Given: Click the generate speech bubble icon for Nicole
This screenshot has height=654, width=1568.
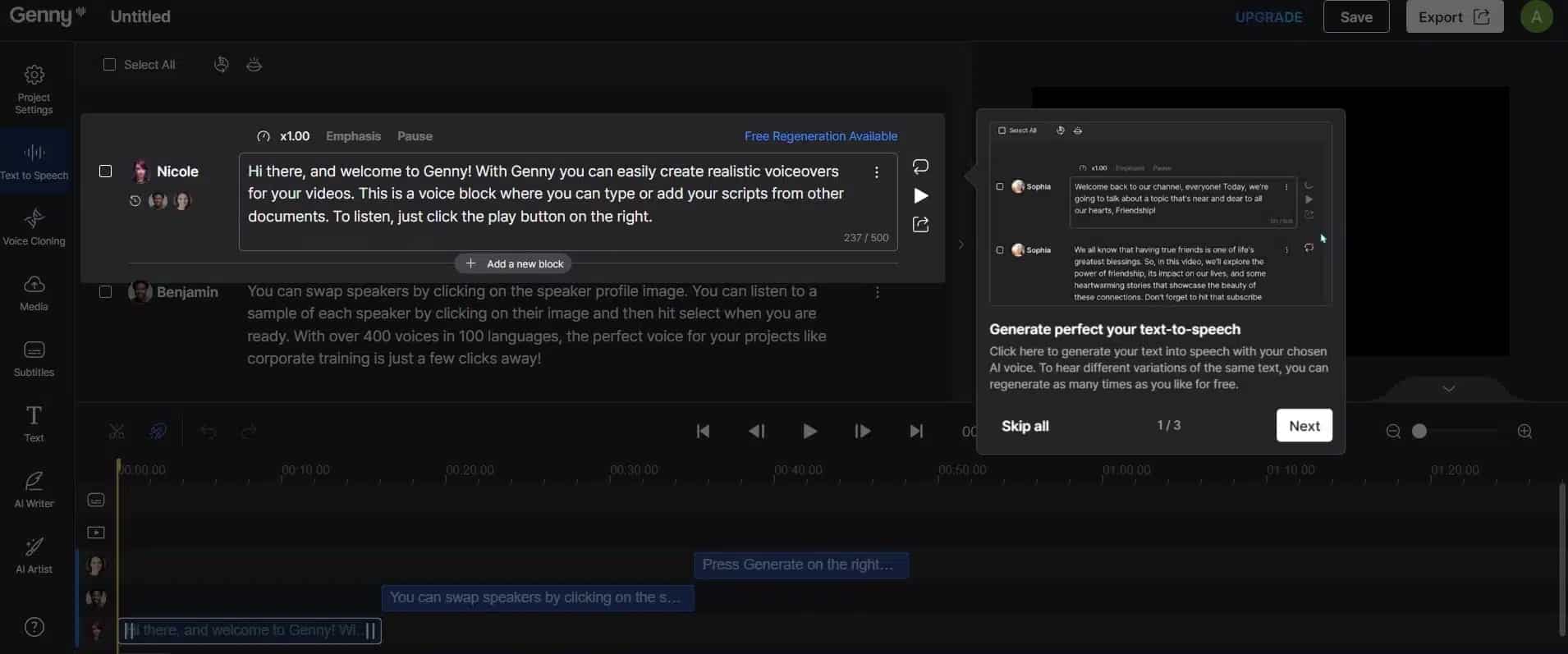Looking at the screenshot, I should click(x=920, y=167).
